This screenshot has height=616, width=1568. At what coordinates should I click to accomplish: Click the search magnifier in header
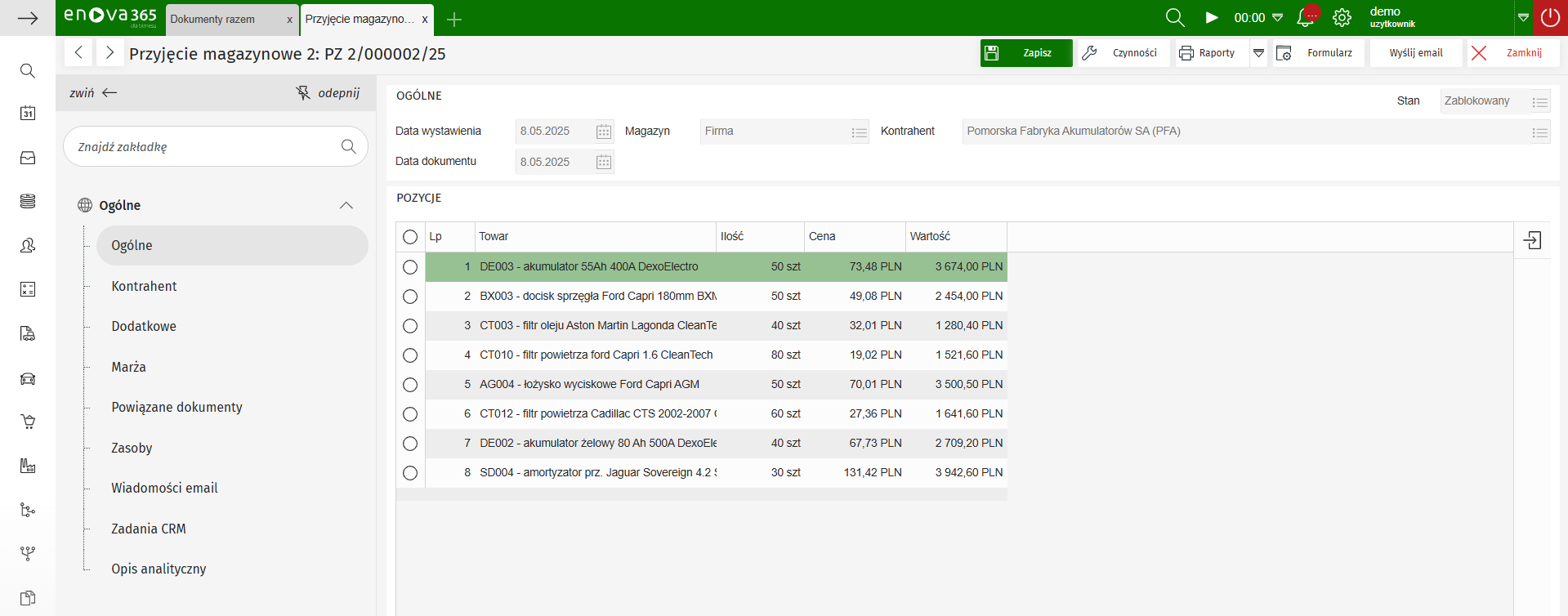click(1175, 18)
